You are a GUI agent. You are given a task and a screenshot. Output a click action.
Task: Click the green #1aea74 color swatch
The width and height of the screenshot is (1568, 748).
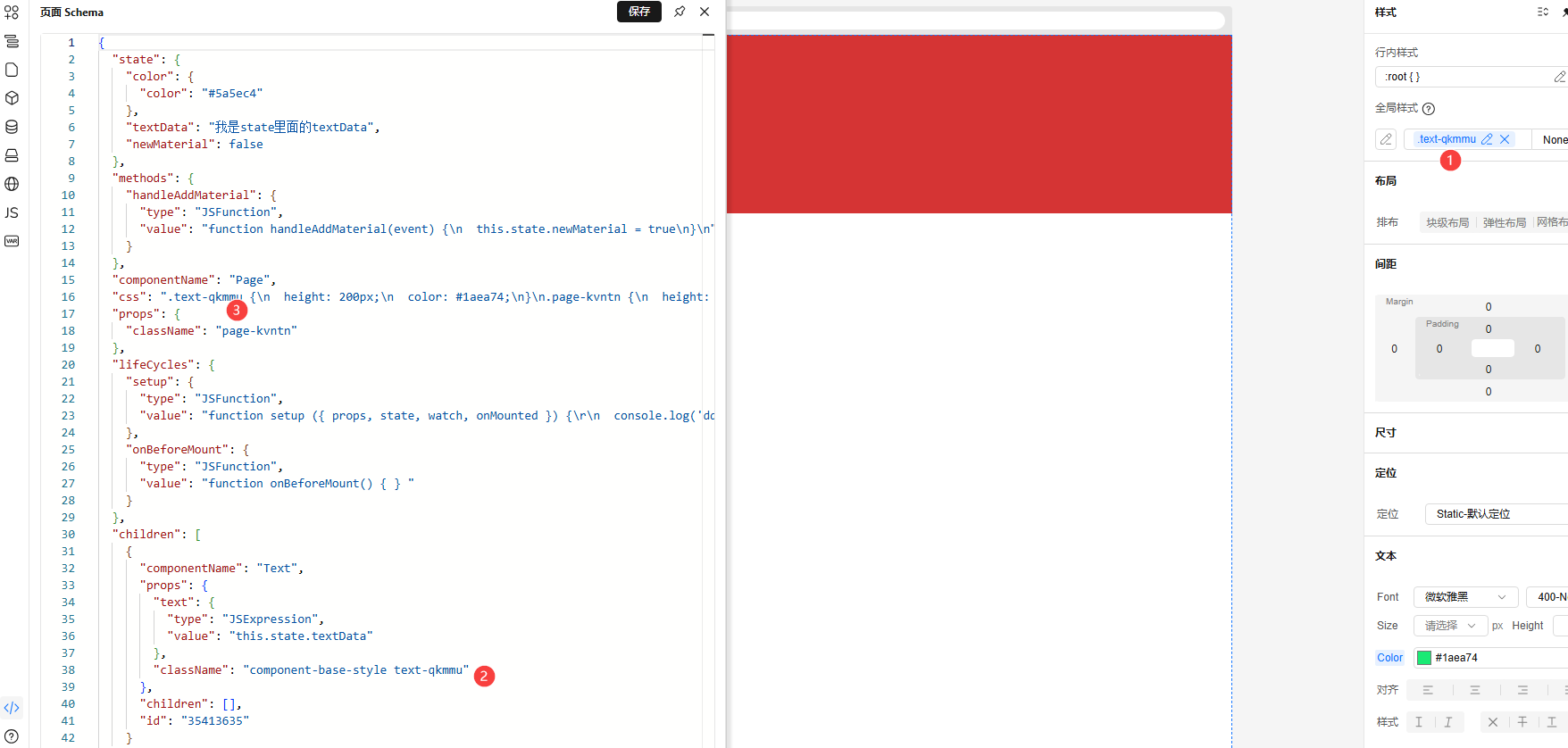(1424, 658)
